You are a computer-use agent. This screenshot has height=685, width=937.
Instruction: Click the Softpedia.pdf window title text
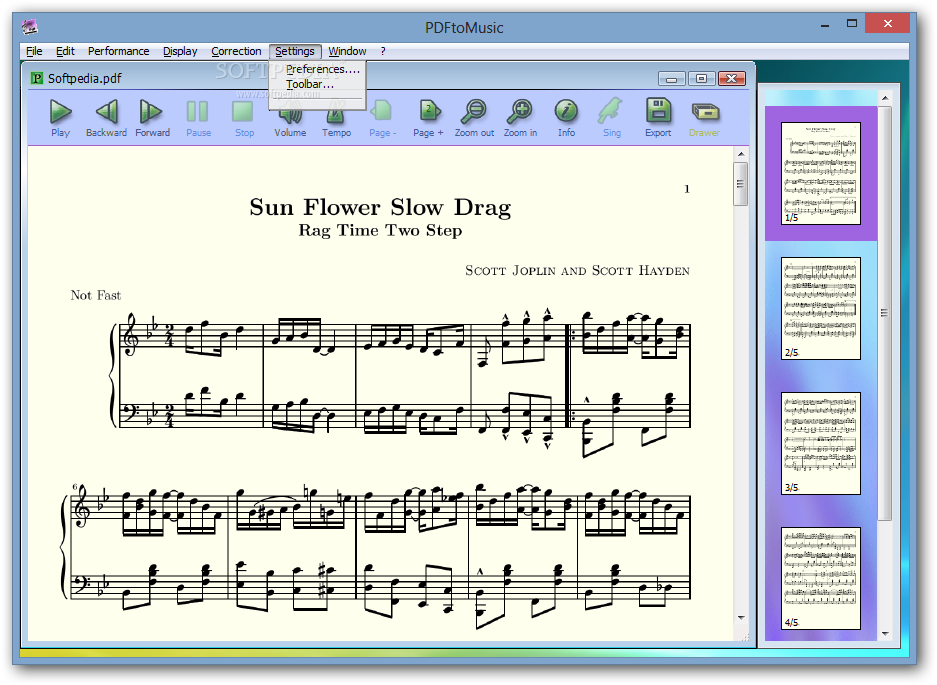tap(85, 78)
